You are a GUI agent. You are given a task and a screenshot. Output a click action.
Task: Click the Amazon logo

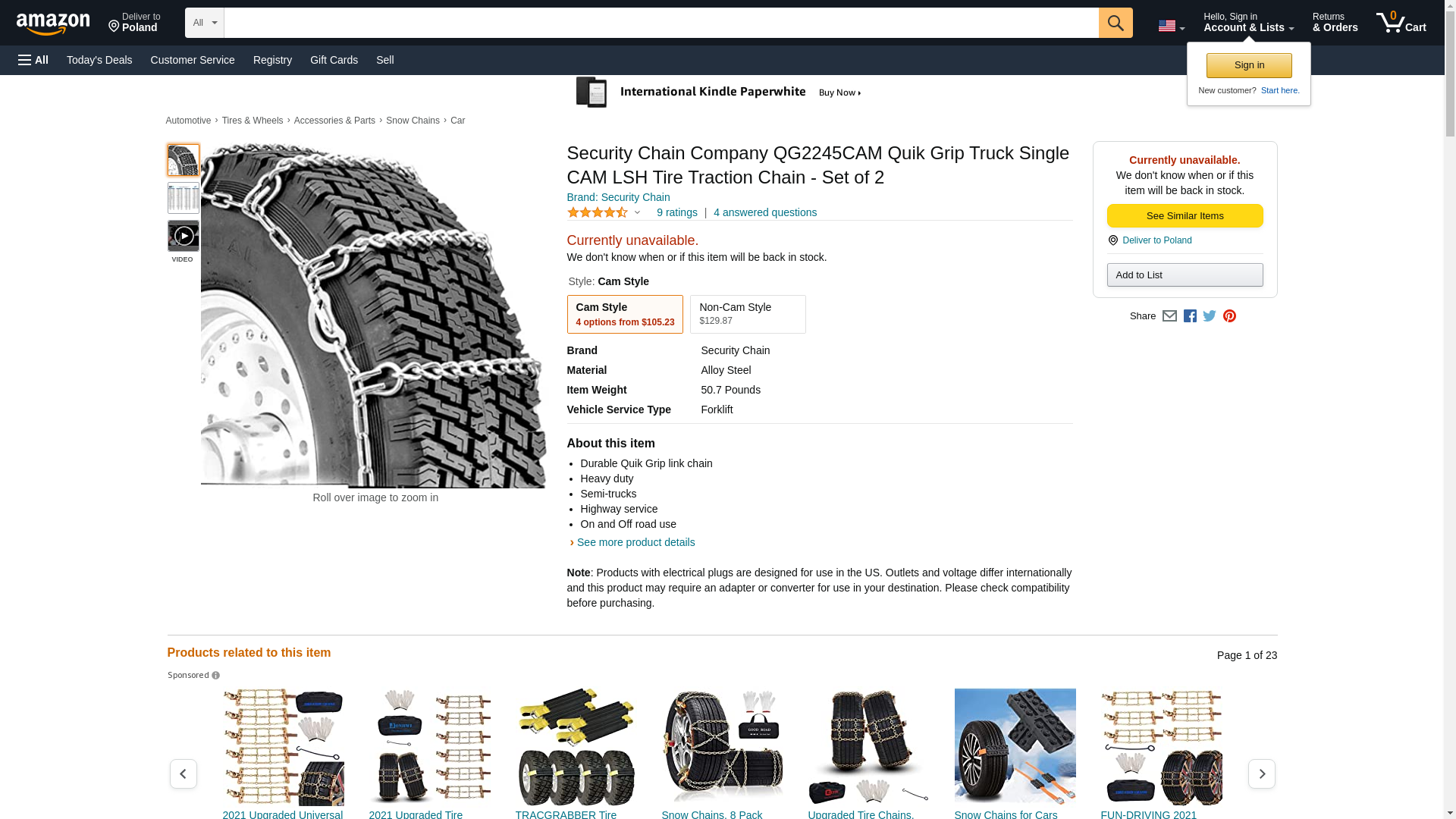(x=53, y=24)
